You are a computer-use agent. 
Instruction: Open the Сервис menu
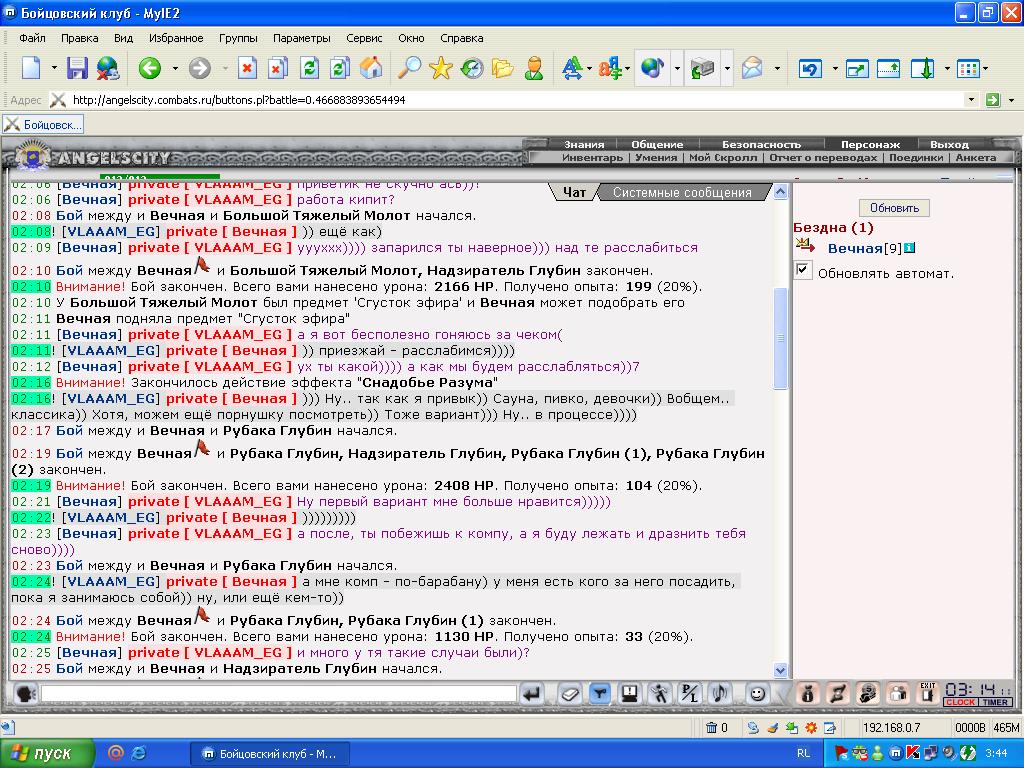point(364,38)
